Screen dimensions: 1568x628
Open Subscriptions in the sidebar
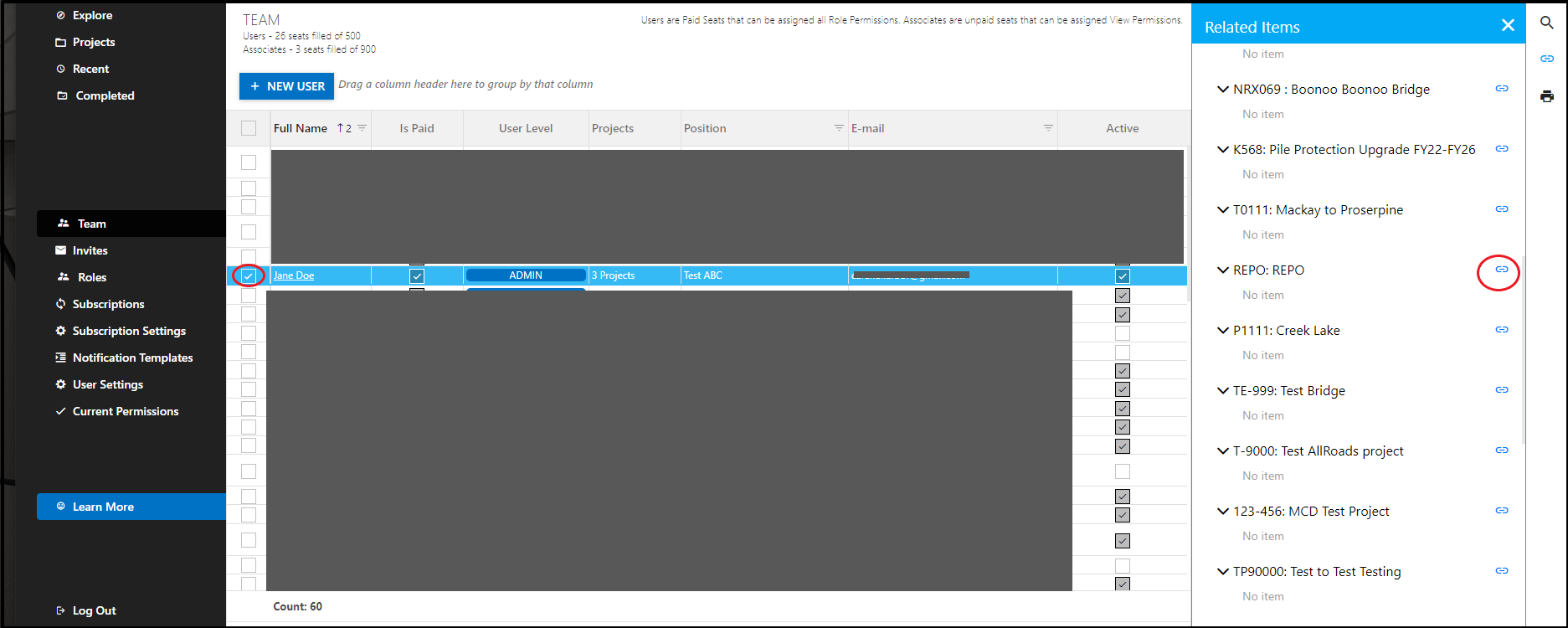pos(108,304)
